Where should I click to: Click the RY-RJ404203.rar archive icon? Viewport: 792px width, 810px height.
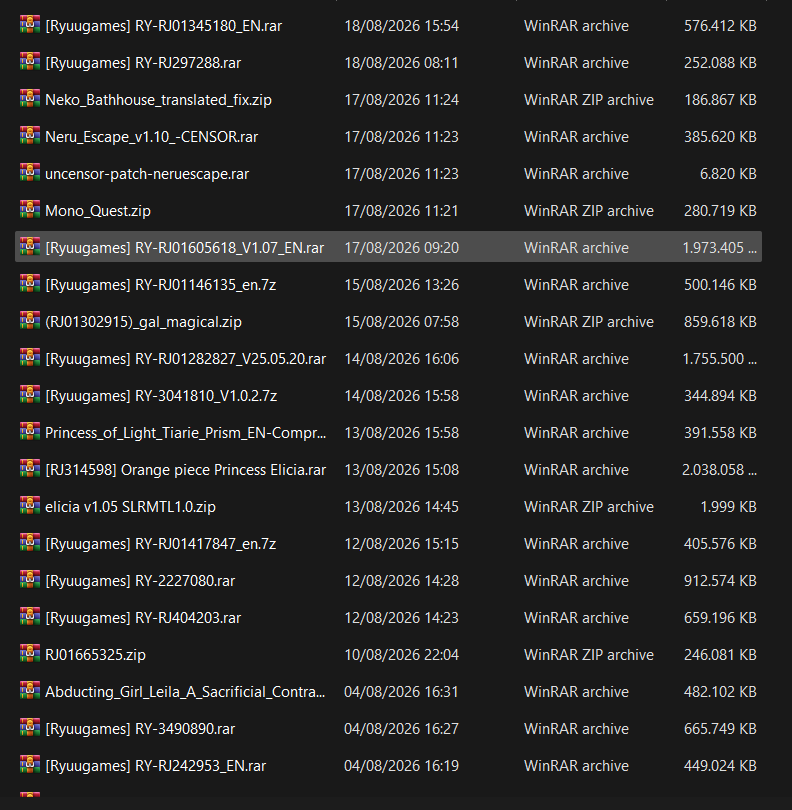[30, 617]
